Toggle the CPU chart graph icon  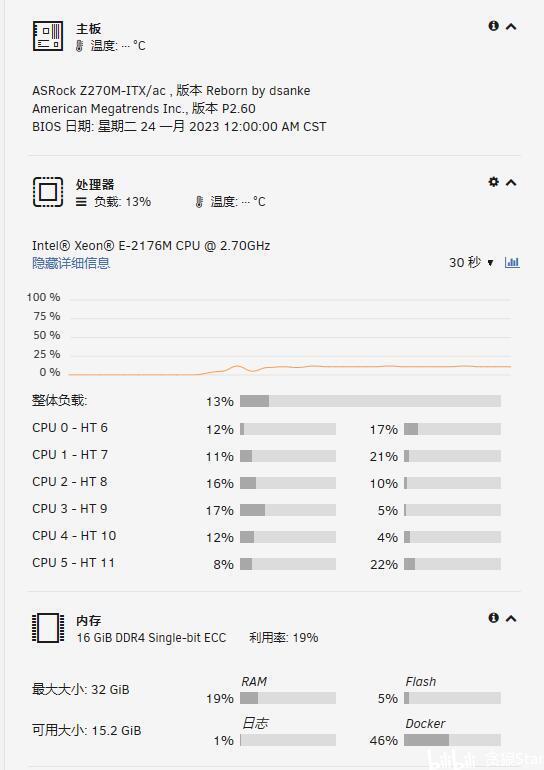[512, 263]
